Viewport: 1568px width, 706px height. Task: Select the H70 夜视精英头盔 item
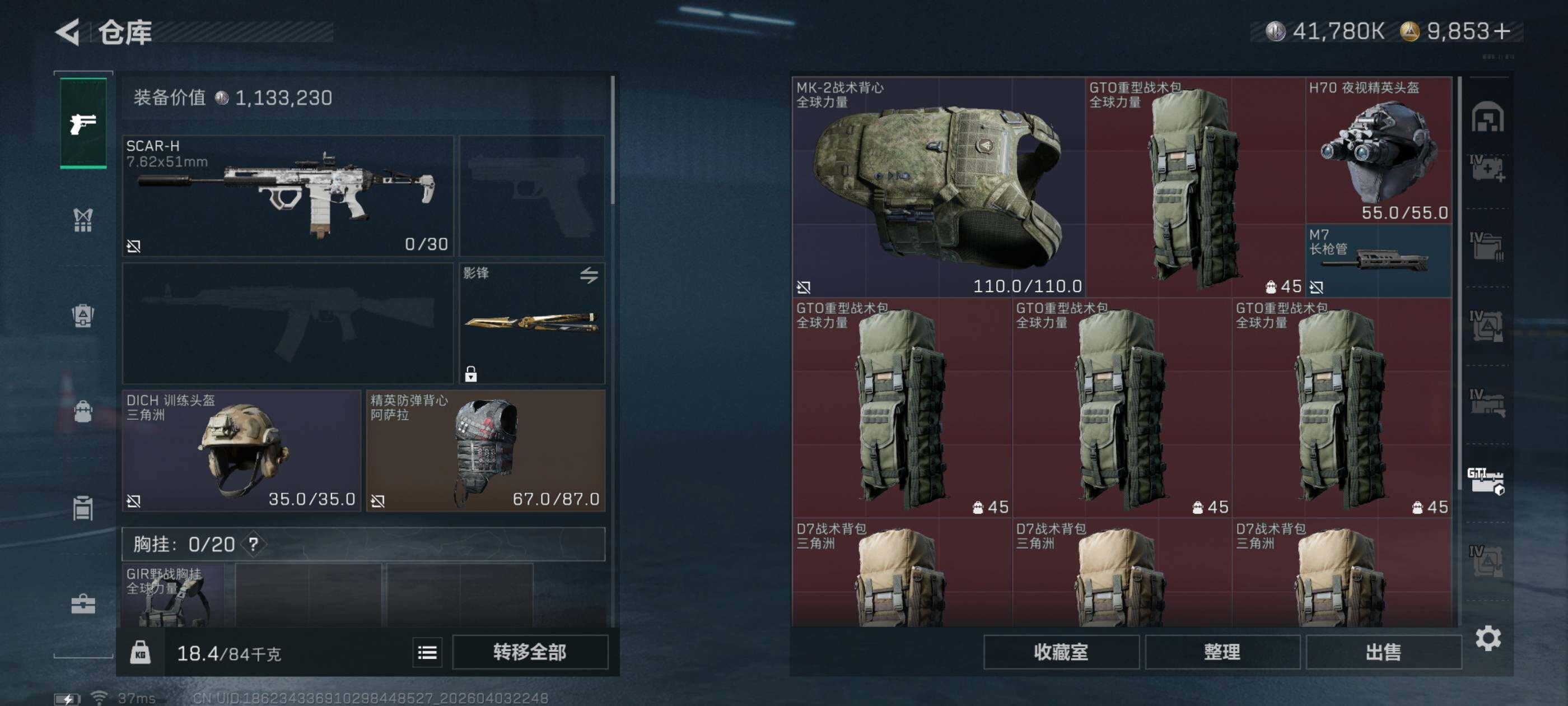[x=1379, y=151]
